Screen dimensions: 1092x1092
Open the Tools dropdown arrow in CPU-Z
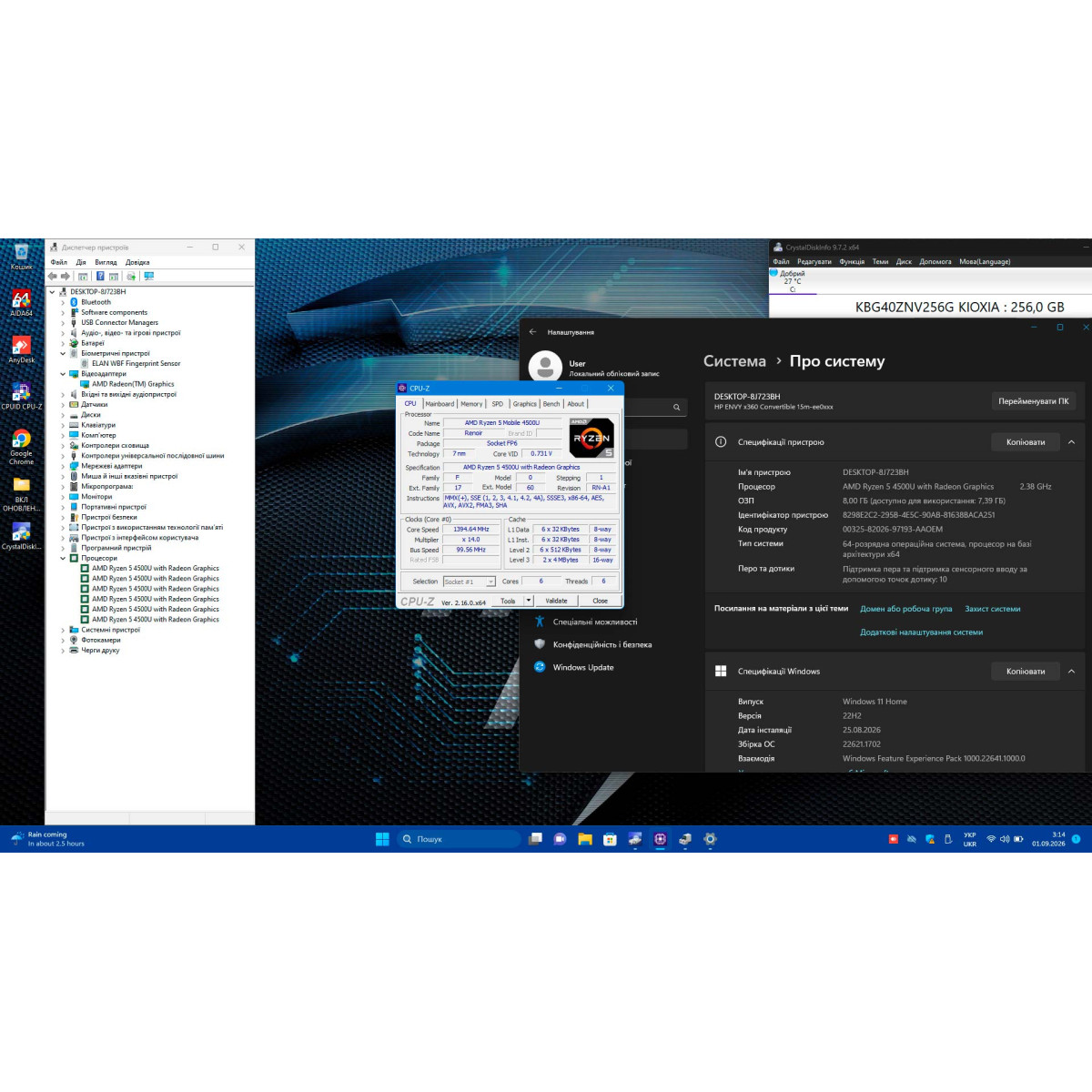(528, 601)
